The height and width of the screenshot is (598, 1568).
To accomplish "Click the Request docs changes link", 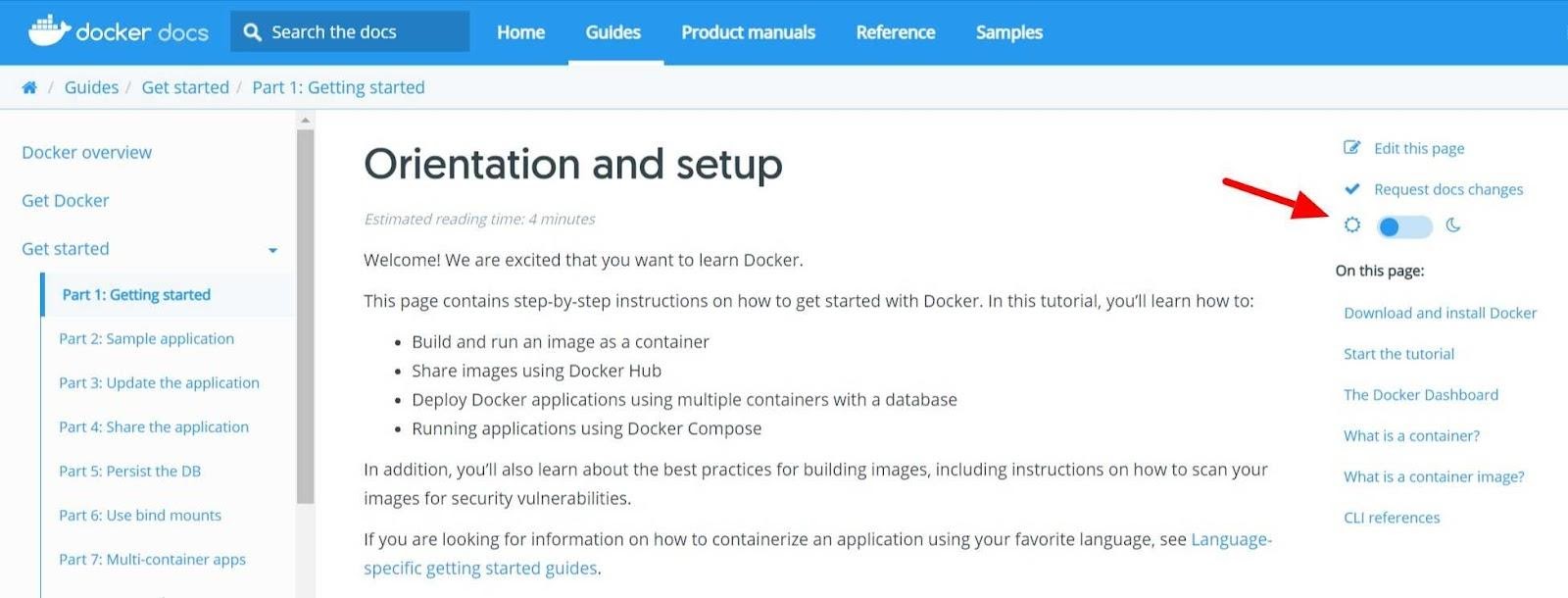I will (x=1448, y=189).
